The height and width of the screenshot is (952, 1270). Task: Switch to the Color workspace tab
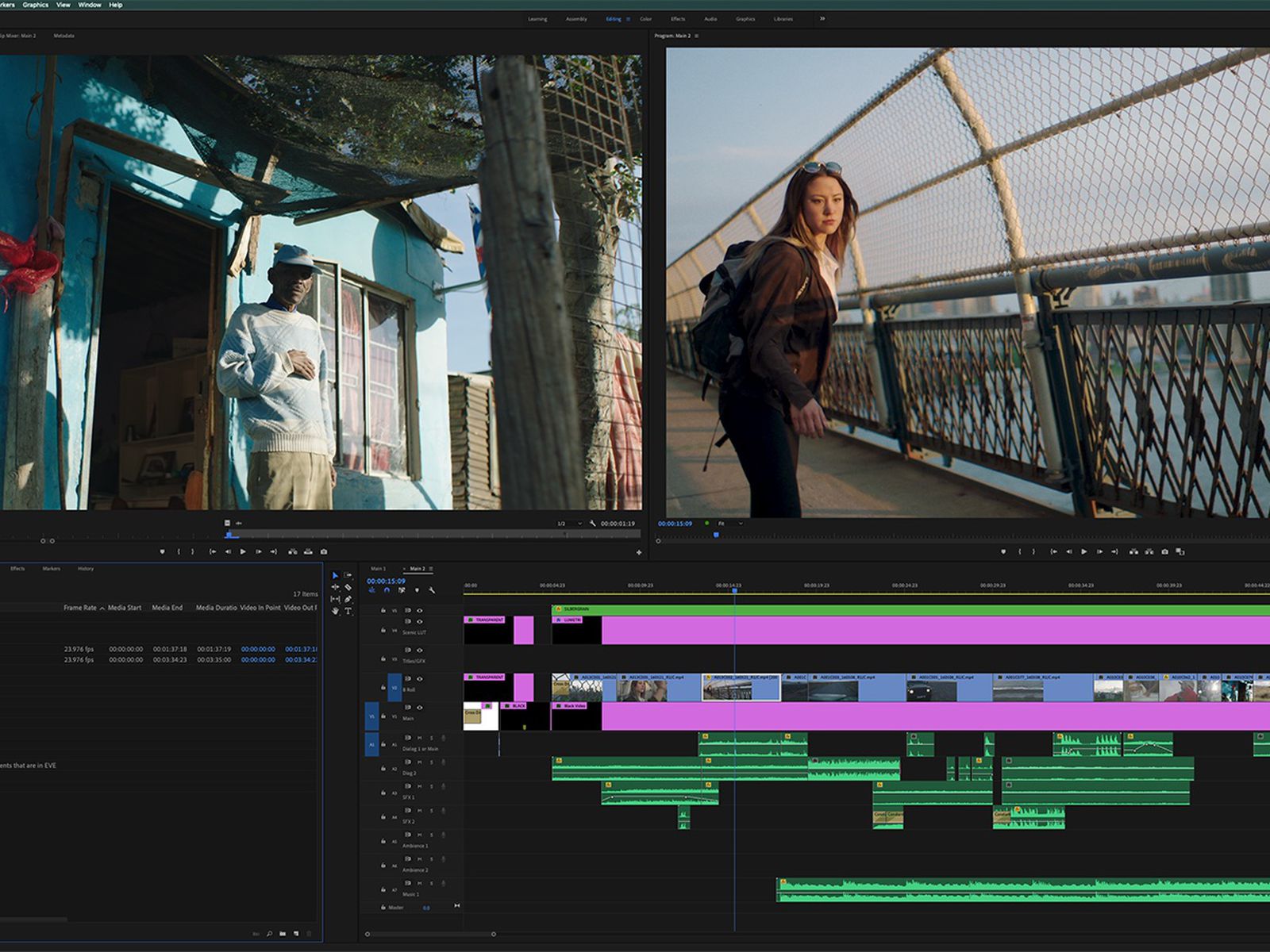click(645, 19)
